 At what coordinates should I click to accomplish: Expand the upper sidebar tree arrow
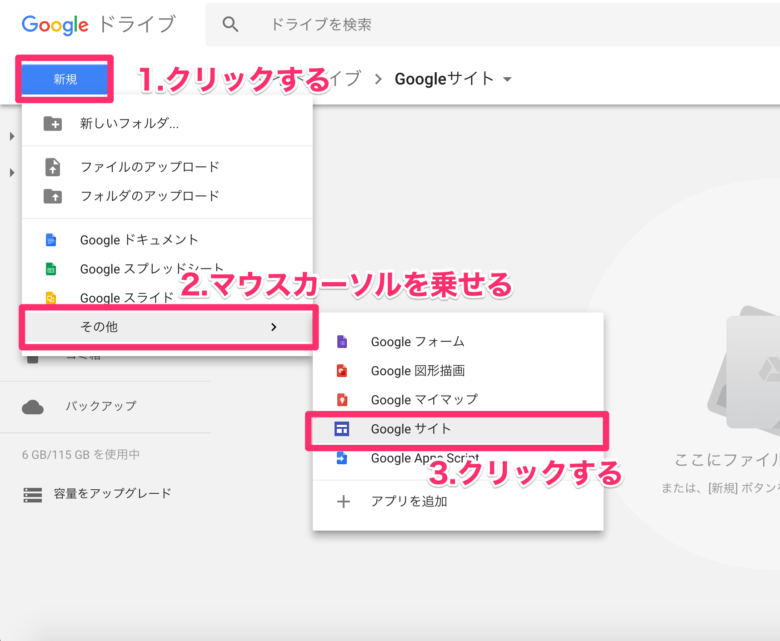12,136
